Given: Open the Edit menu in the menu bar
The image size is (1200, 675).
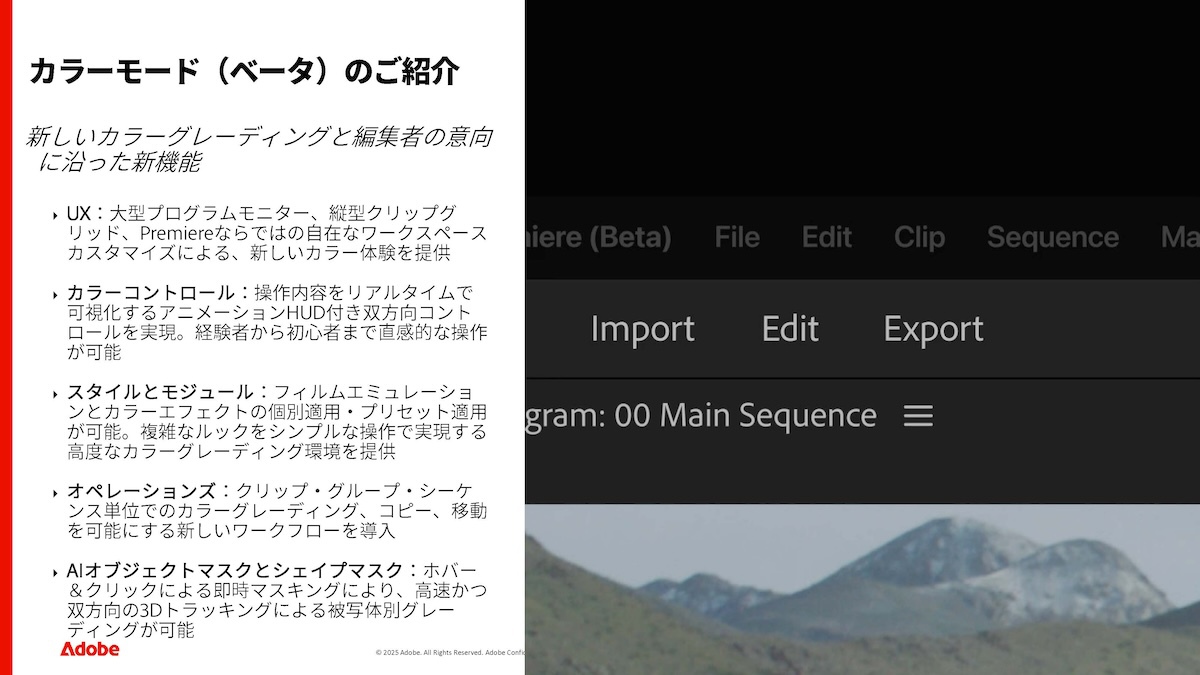Looking at the screenshot, I should (825, 237).
